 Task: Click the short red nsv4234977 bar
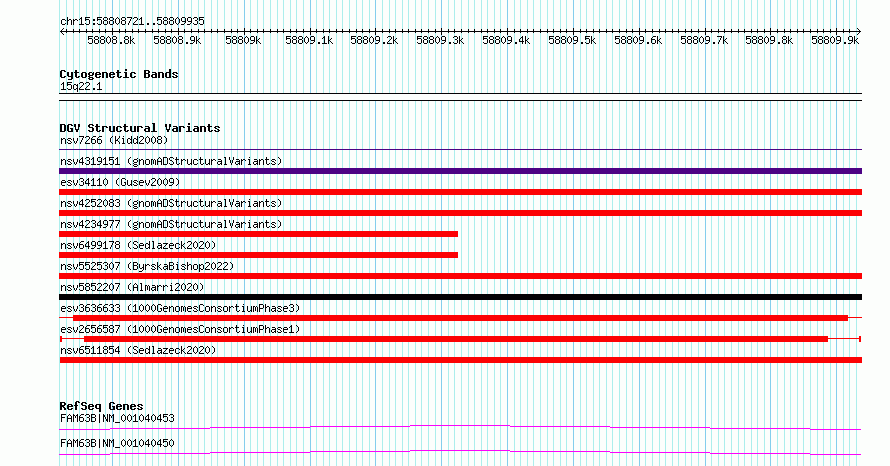tap(258, 234)
